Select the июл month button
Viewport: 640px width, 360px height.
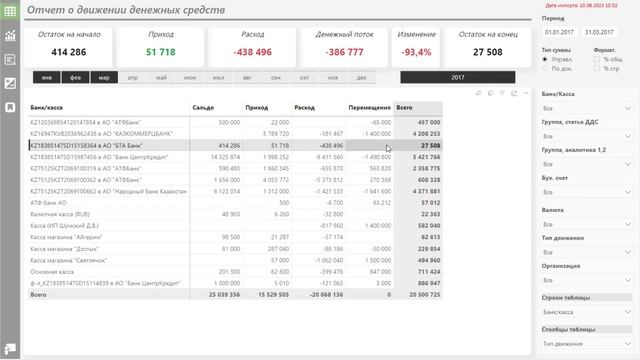pyautogui.click(x=218, y=77)
